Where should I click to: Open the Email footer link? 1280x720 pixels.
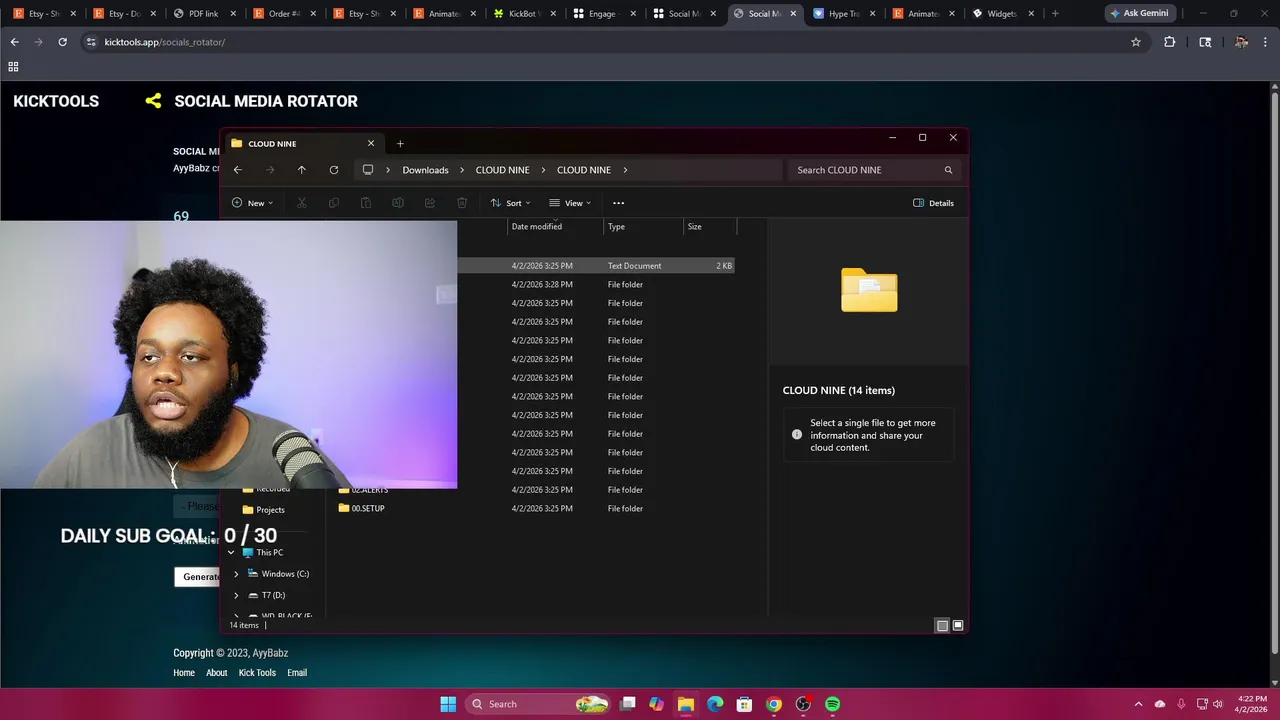coord(297,673)
